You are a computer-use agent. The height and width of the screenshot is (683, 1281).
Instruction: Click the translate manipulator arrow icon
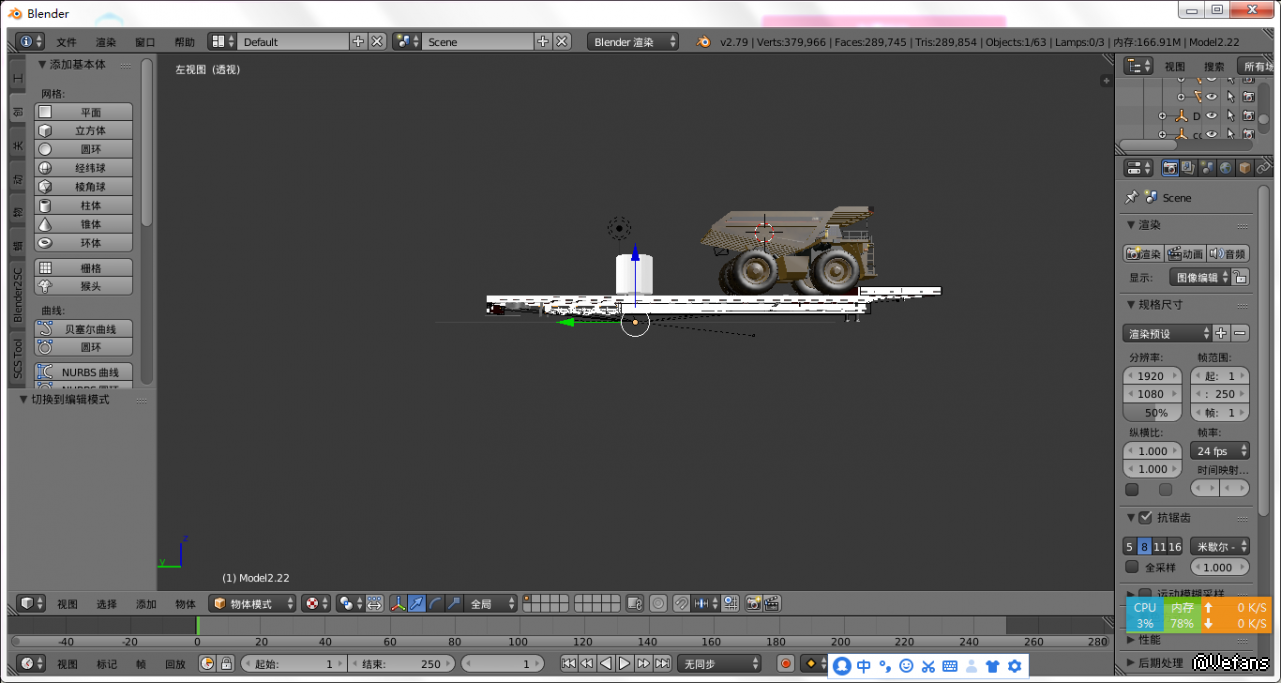pos(416,604)
